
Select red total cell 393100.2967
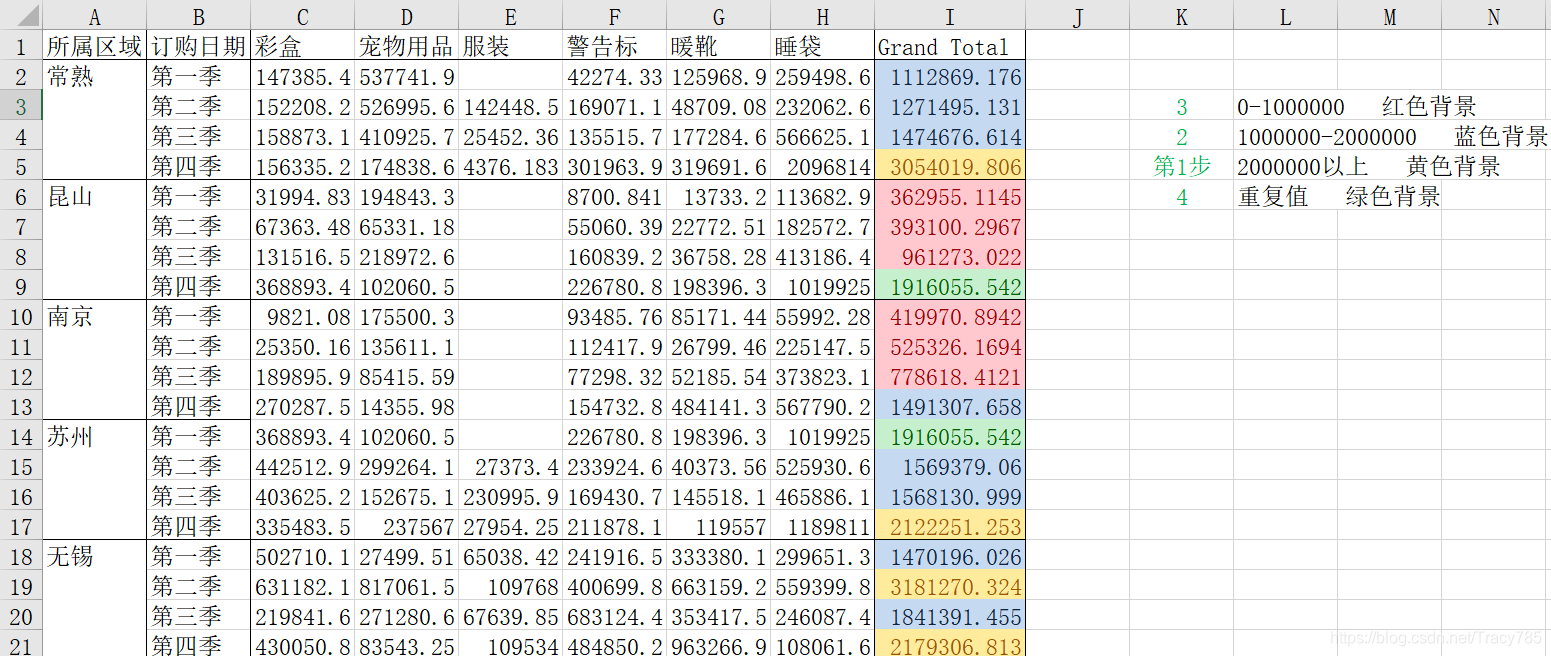coord(950,227)
